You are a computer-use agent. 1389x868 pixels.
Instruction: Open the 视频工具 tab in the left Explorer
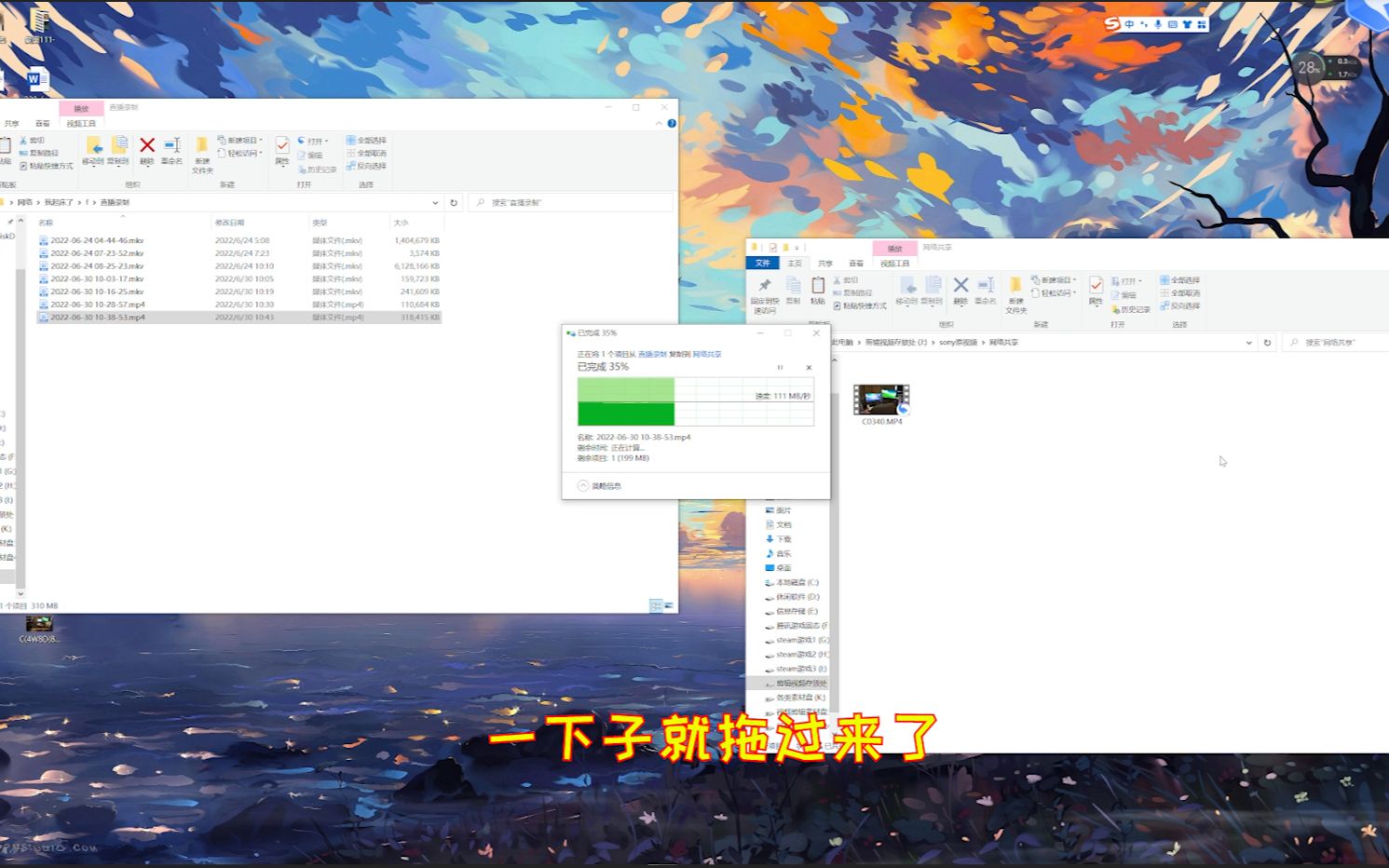point(81,123)
